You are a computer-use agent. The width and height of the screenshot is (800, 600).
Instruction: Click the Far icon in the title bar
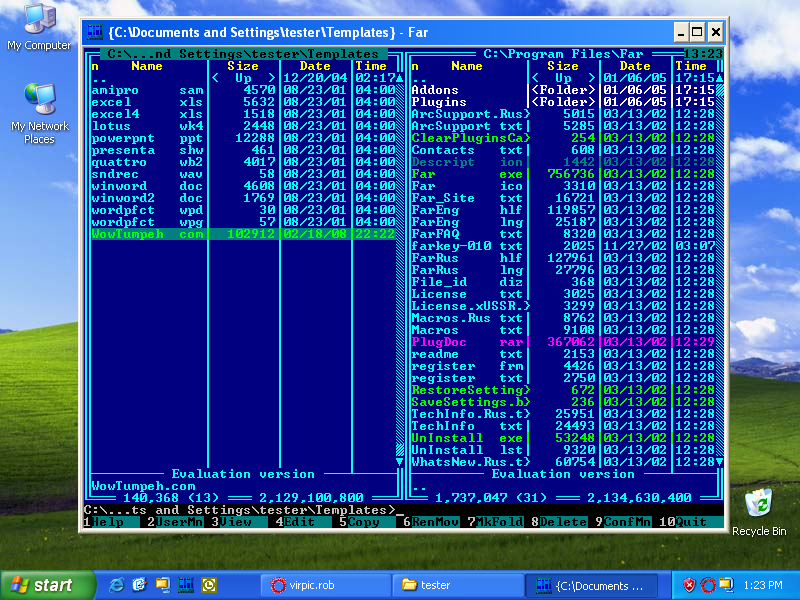click(x=95, y=33)
